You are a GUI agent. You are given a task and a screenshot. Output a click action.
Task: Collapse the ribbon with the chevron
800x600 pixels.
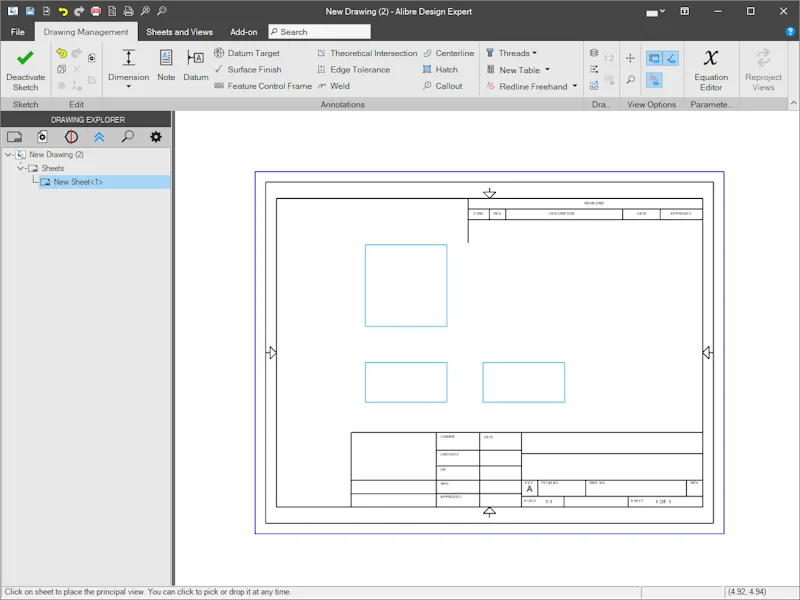click(793, 103)
